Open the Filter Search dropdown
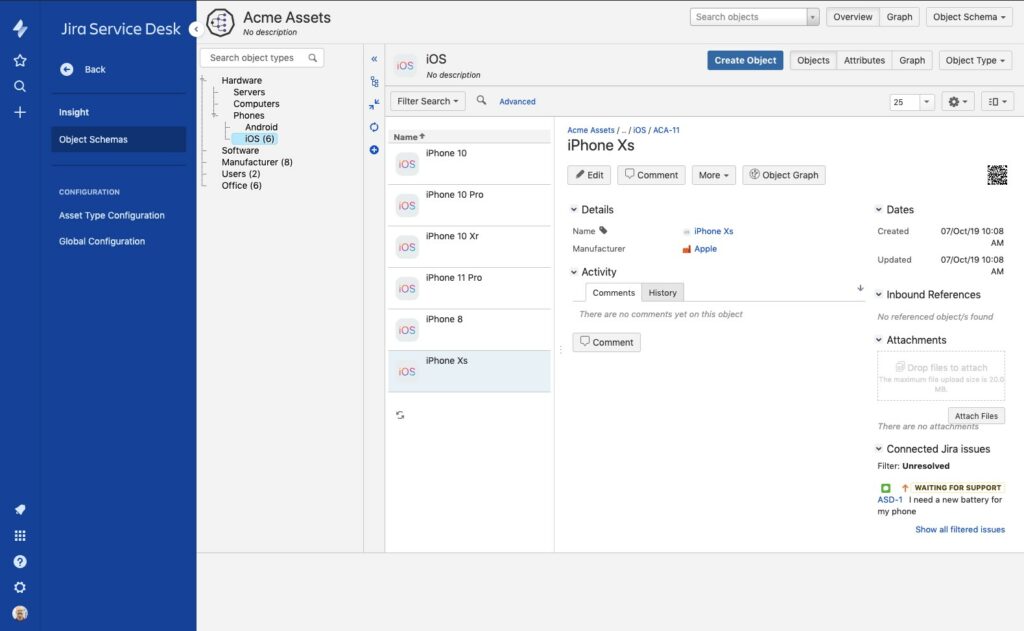Image resolution: width=1024 pixels, height=631 pixels. [428, 101]
